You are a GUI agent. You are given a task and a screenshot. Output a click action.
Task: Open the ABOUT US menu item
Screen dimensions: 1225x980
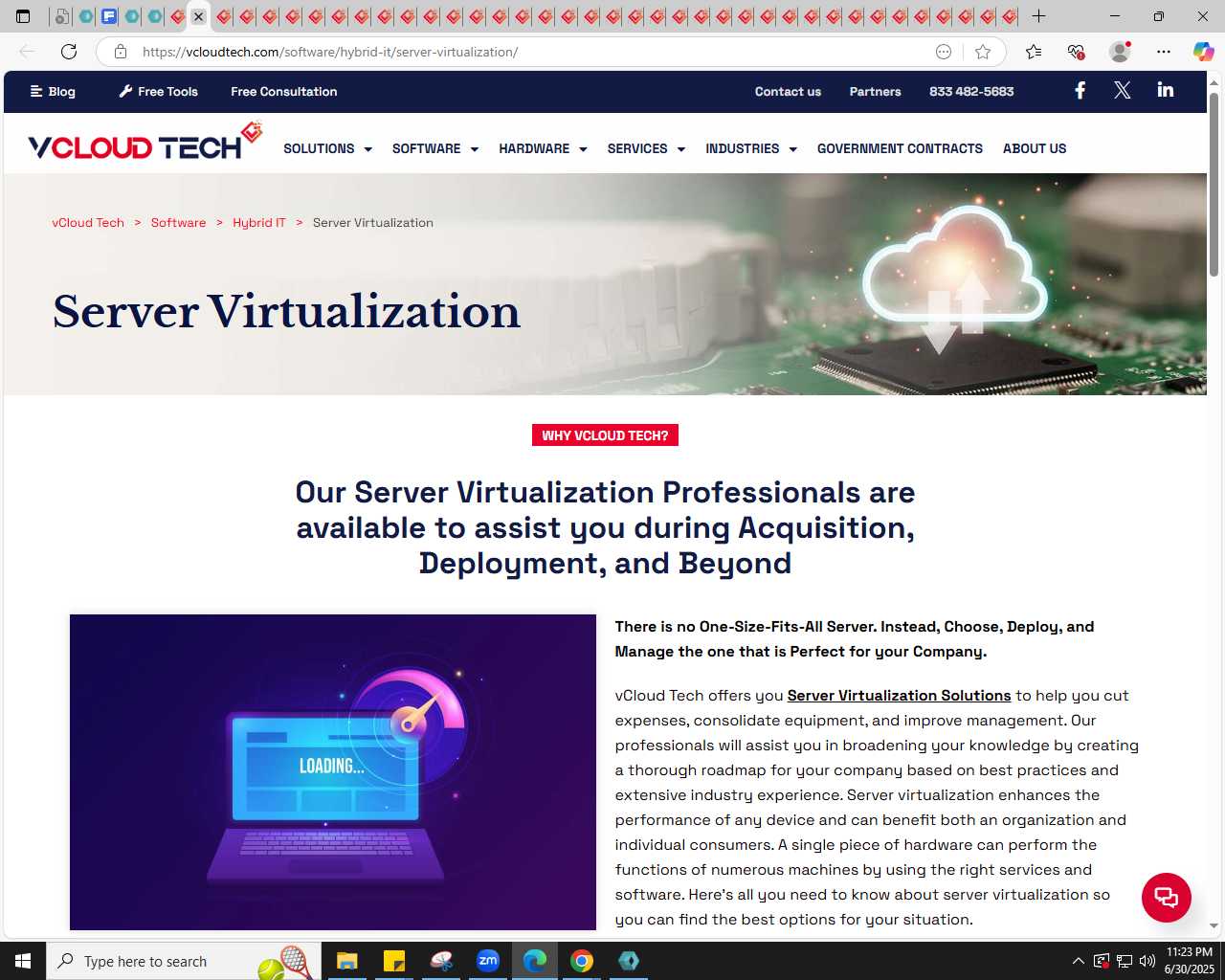coord(1035,148)
